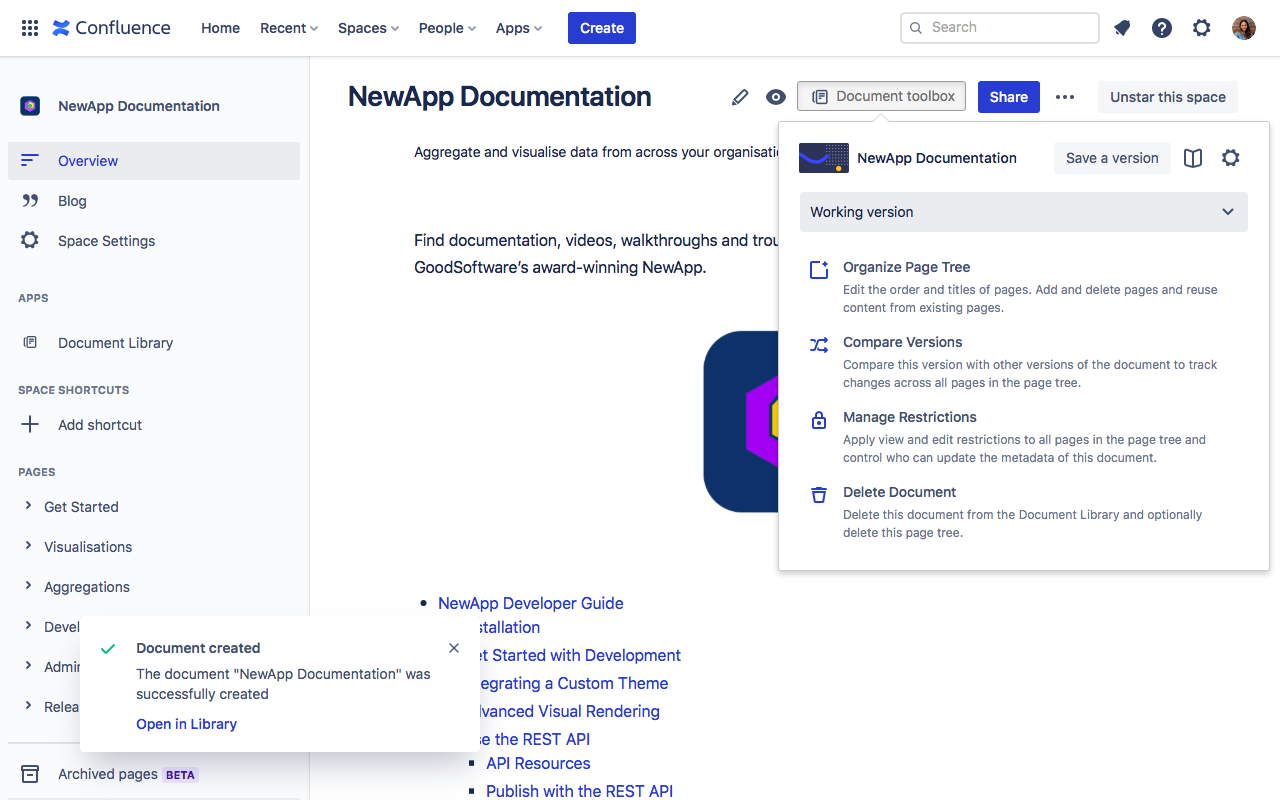Expand the Visualisations page tree item

(28, 546)
